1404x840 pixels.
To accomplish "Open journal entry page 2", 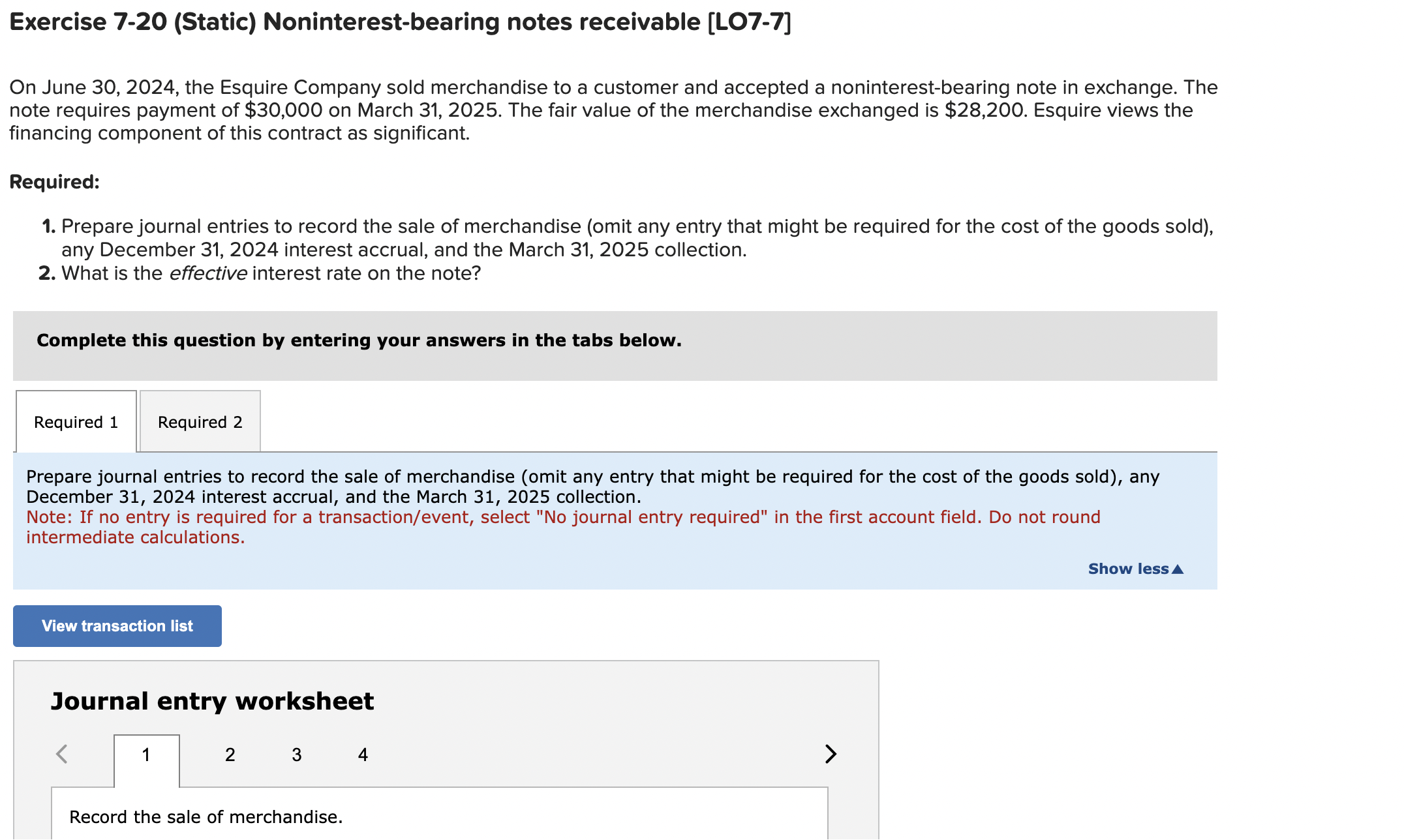I will [230, 755].
